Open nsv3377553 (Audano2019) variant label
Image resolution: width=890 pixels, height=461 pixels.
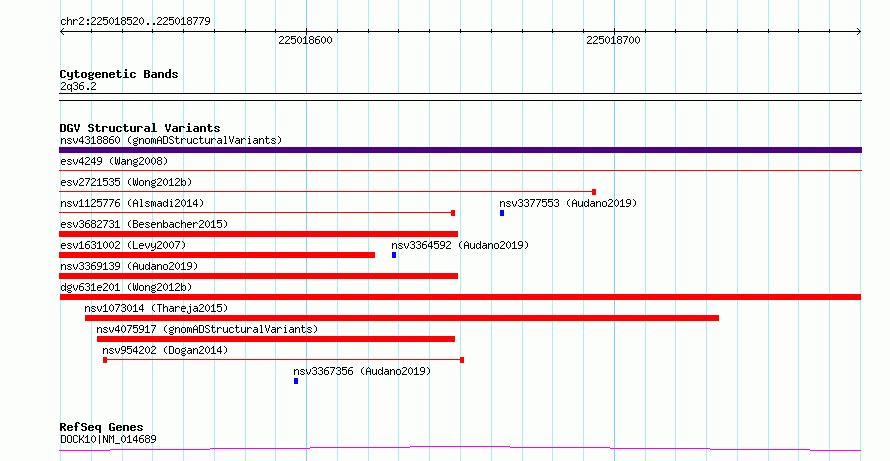point(568,203)
